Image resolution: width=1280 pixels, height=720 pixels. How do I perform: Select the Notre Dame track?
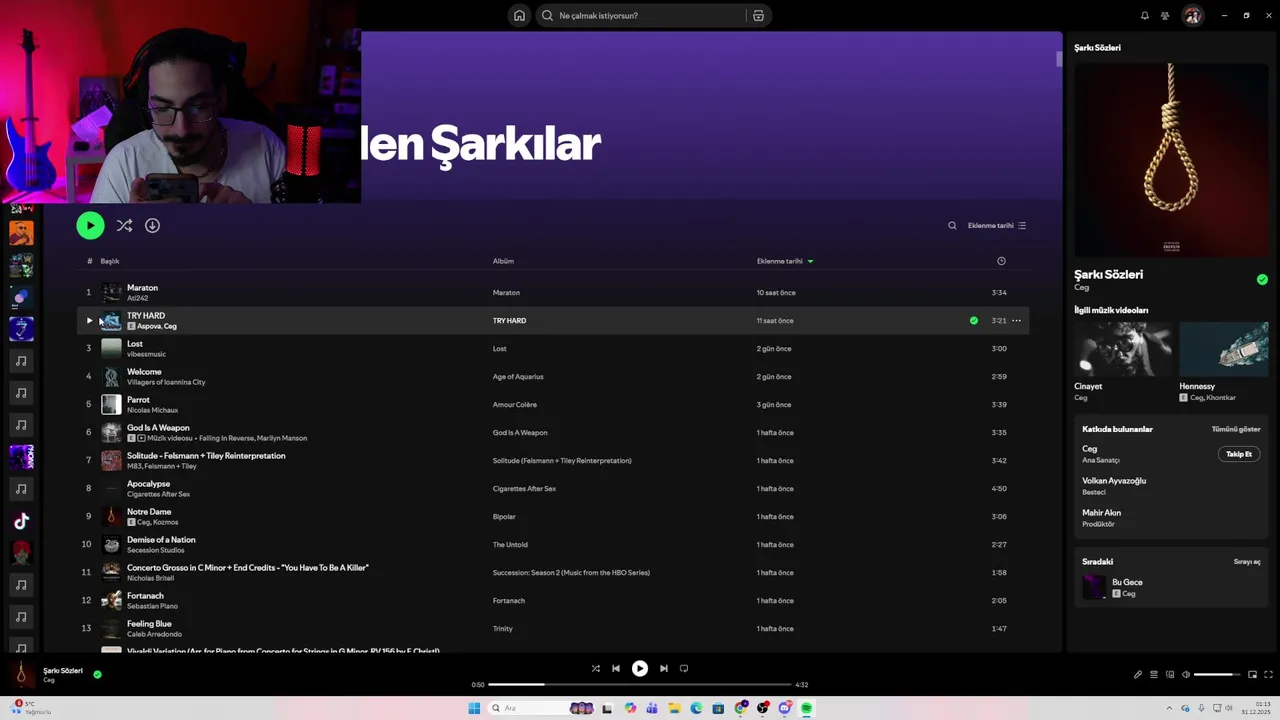point(552,516)
